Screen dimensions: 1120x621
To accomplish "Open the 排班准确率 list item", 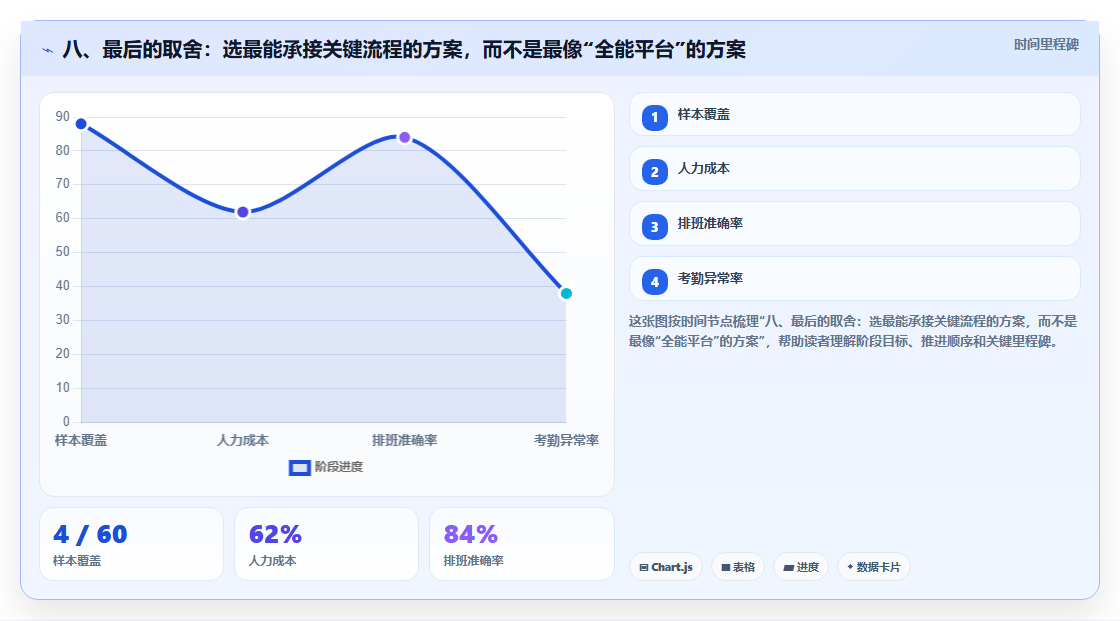I will point(854,224).
